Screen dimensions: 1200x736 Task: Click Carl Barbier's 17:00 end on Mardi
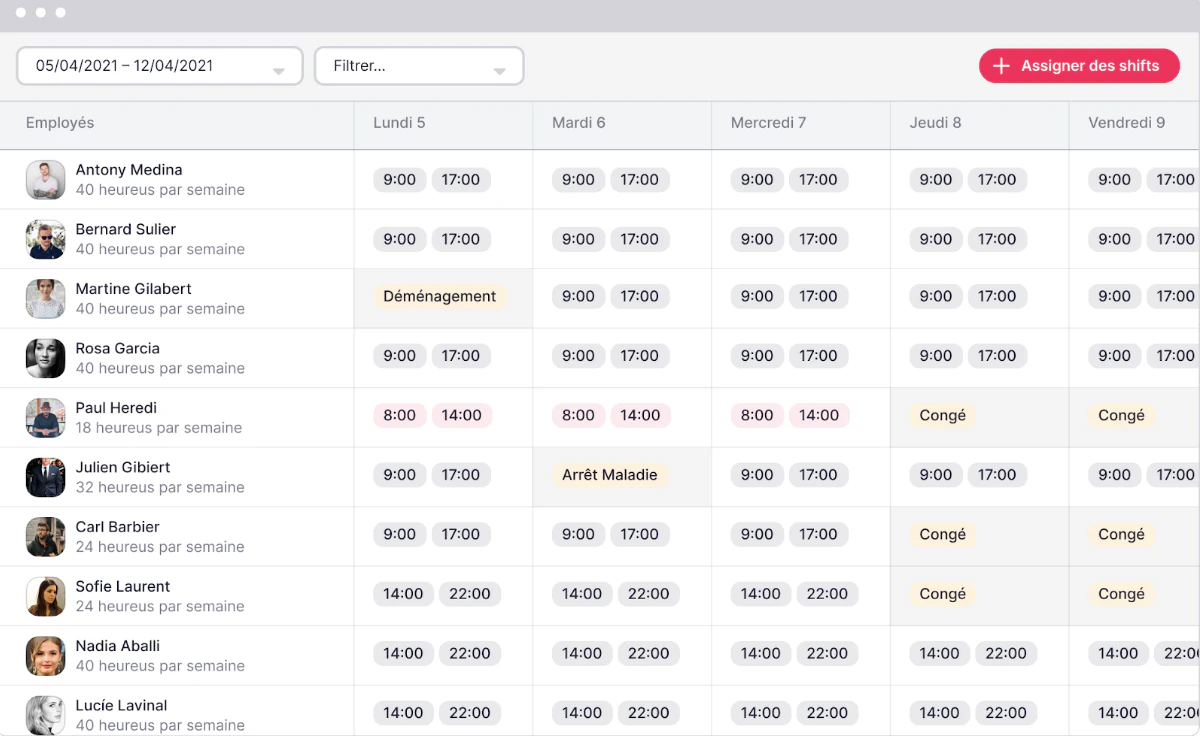click(x=639, y=534)
